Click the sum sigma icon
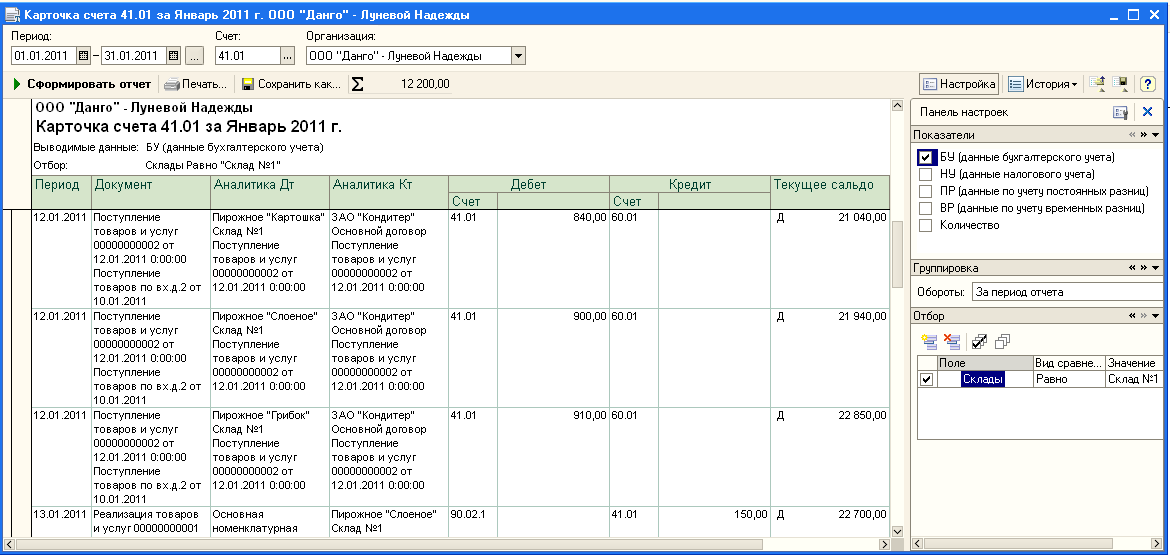The image size is (1170, 558). tap(358, 85)
